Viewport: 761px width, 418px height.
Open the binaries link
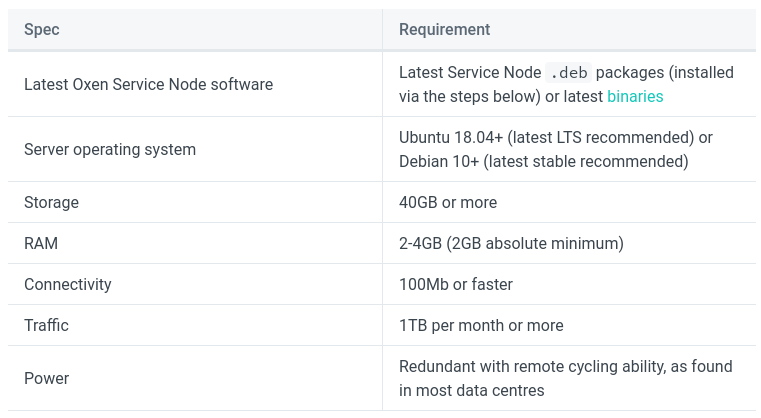(635, 96)
